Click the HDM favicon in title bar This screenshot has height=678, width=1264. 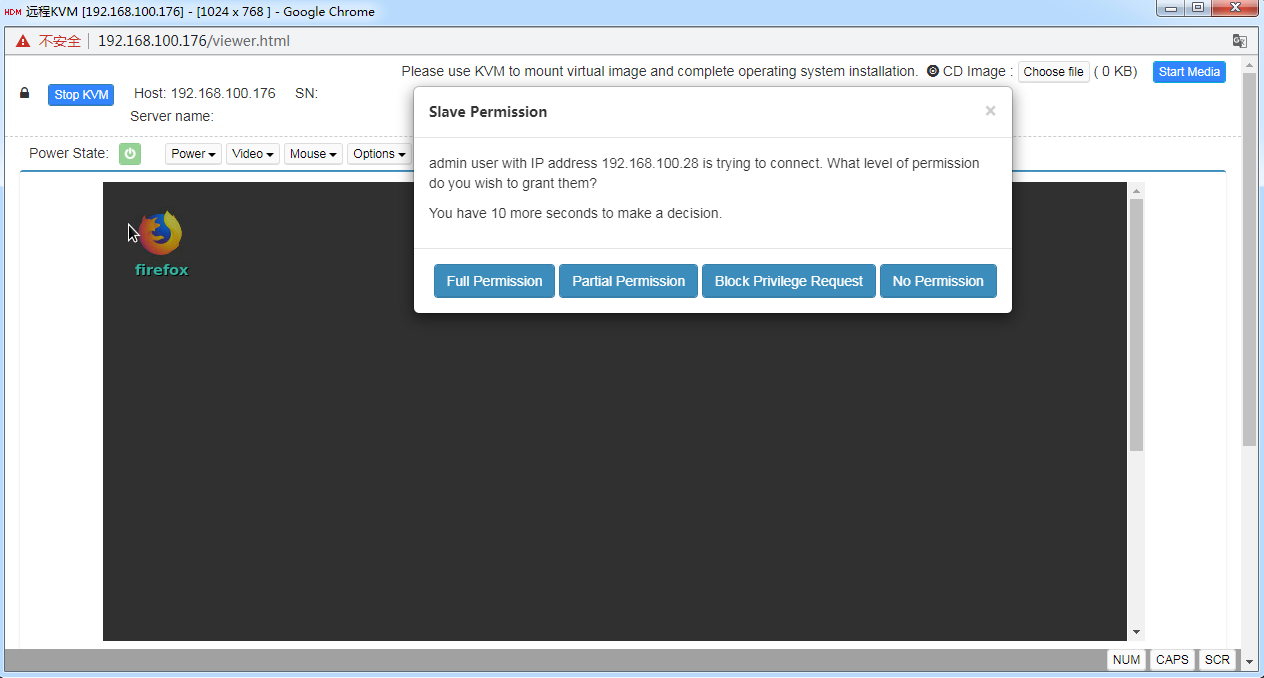13,12
